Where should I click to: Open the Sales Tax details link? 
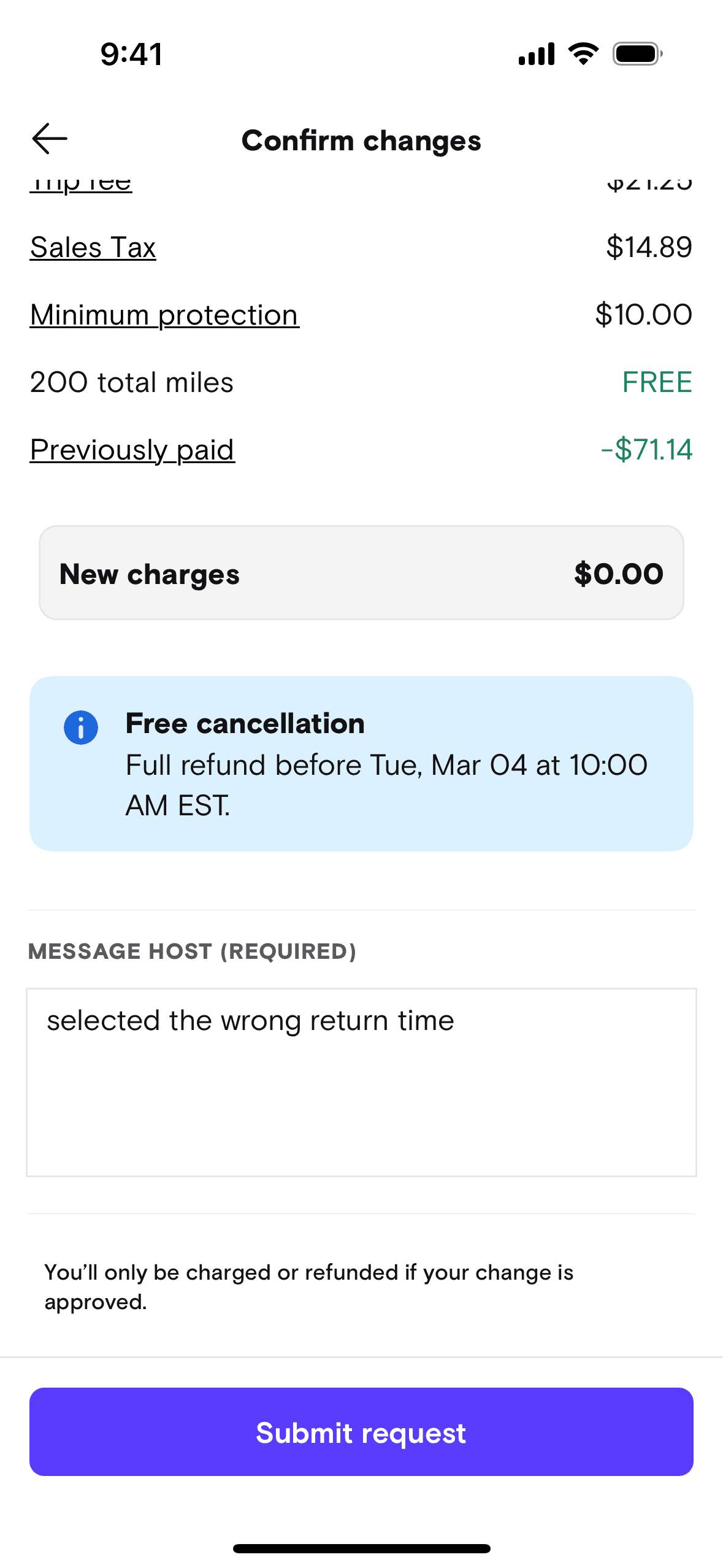pyautogui.click(x=93, y=248)
